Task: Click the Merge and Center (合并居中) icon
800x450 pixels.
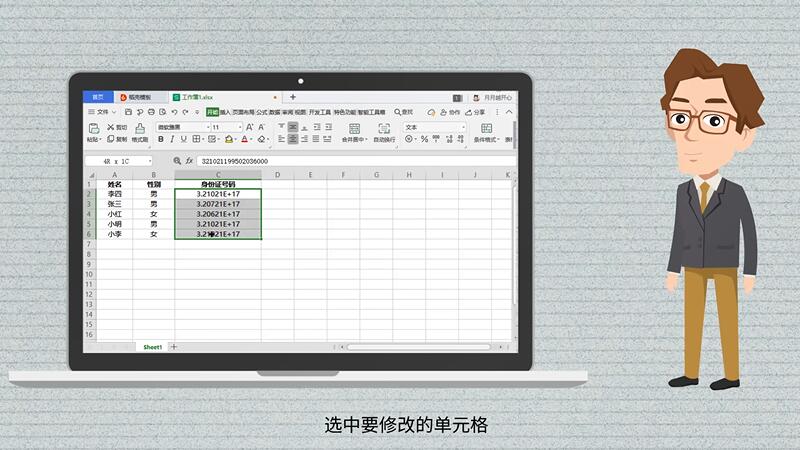Action: click(x=354, y=129)
